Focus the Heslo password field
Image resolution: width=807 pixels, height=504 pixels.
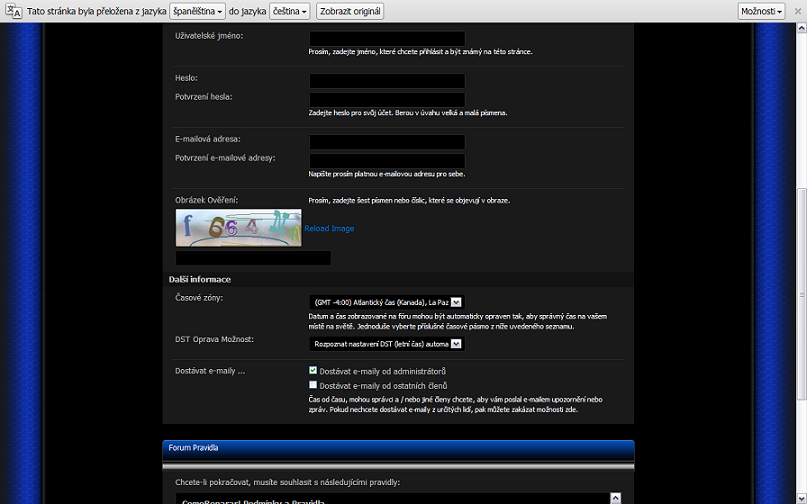(x=386, y=80)
